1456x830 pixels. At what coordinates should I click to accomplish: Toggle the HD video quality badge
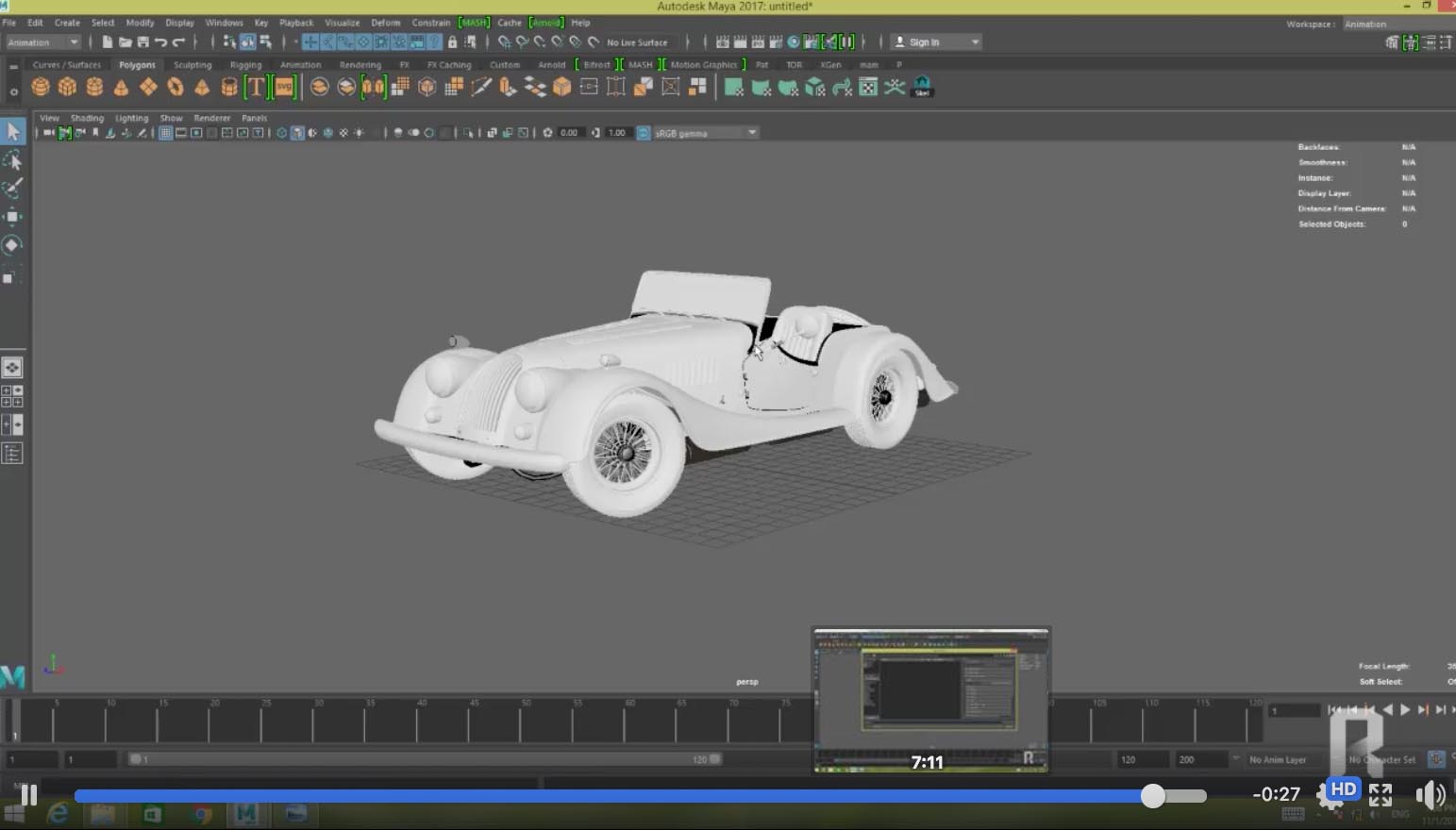coord(1342,790)
